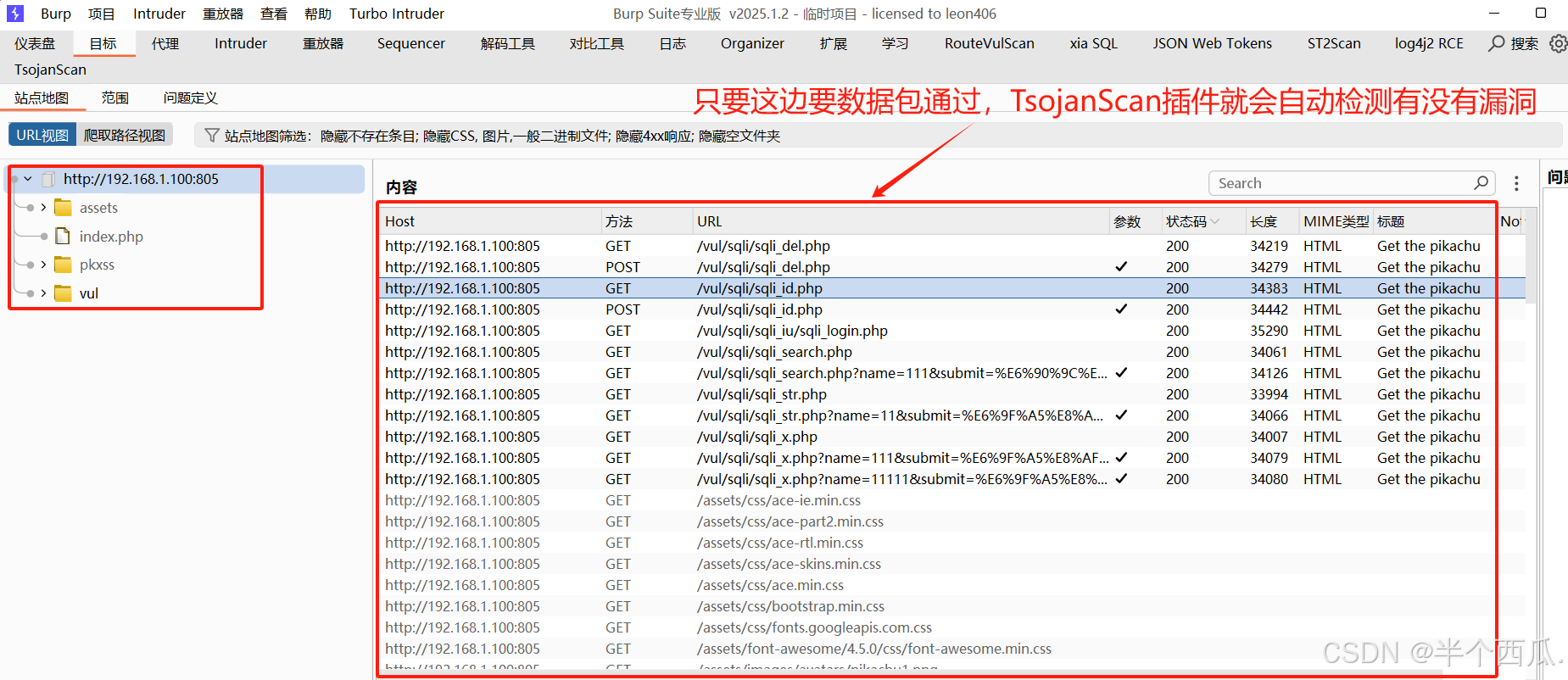This screenshot has width=1568, height=680.
Task: Click the Burp Suite lightning logo icon
Action: coord(14,14)
